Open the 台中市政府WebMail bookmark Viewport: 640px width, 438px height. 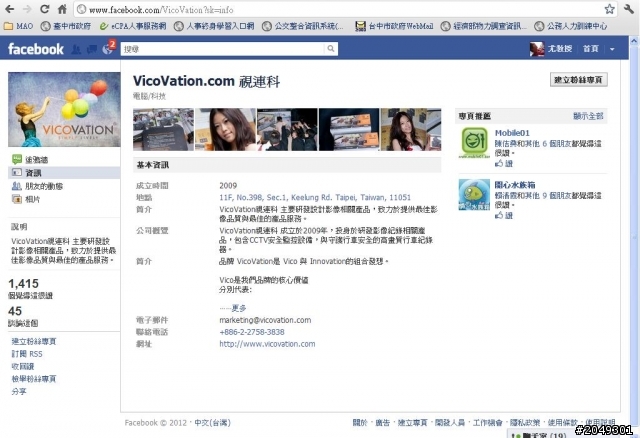(x=394, y=26)
